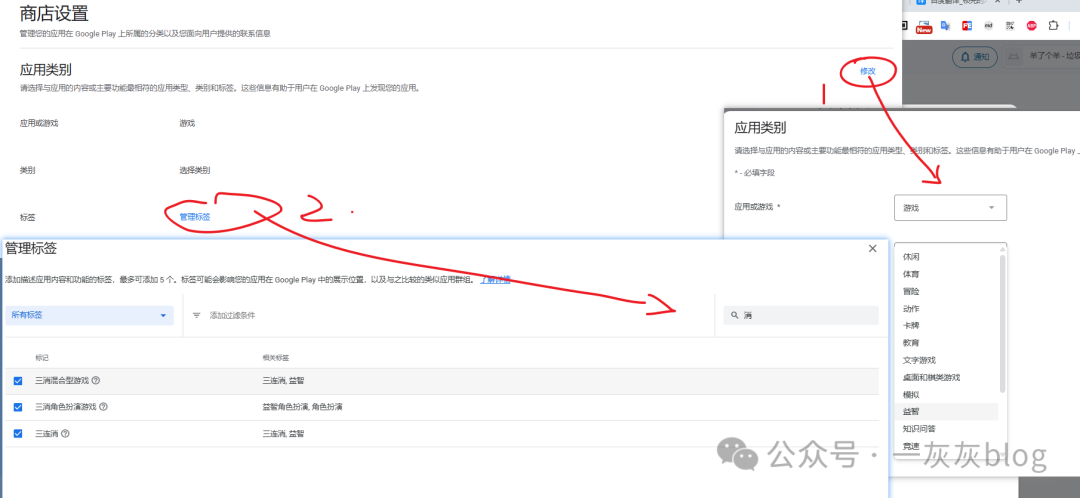Open the 管理标签 manage tags link
The image size is (1080, 498).
tap(194, 216)
